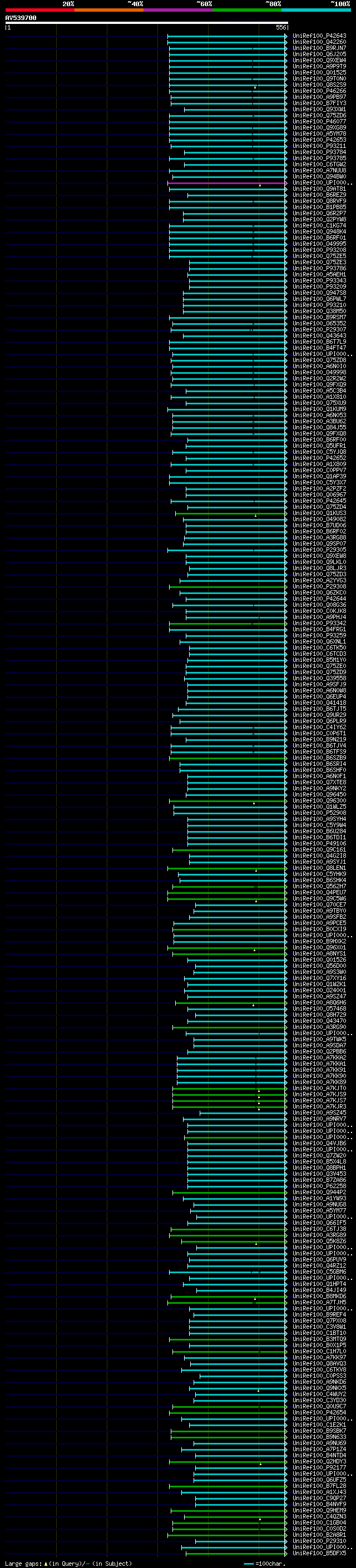Select label UniRef100_P42654
The image size is (356, 1568).
click(319, 1413)
